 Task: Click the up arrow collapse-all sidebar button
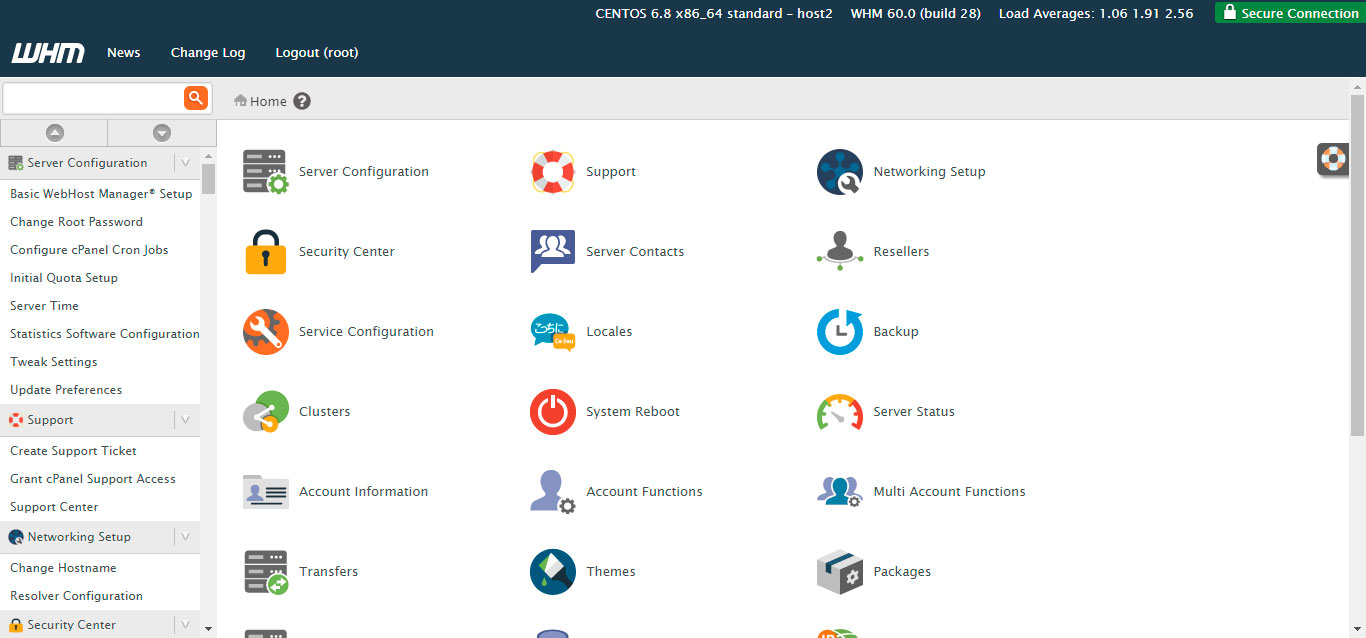pyautogui.click(x=54, y=133)
